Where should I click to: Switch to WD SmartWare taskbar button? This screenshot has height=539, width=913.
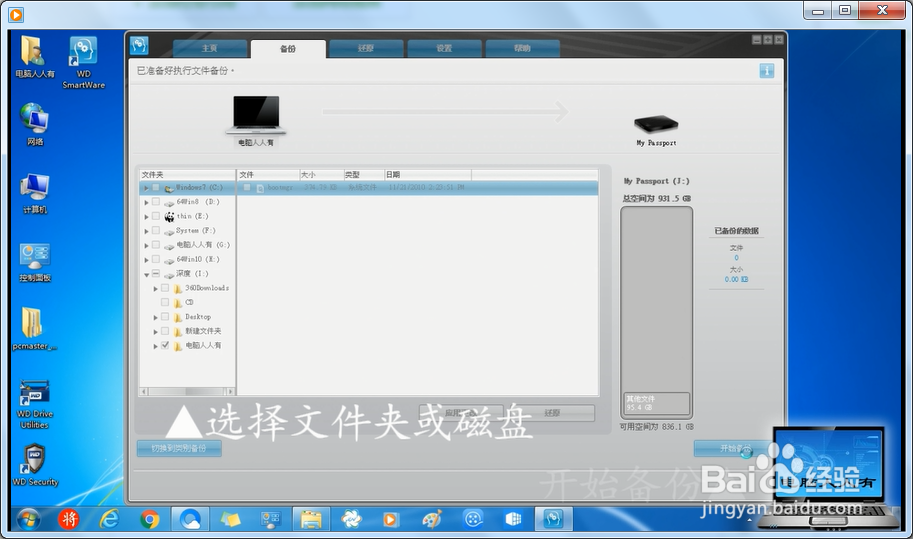[553, 519]
